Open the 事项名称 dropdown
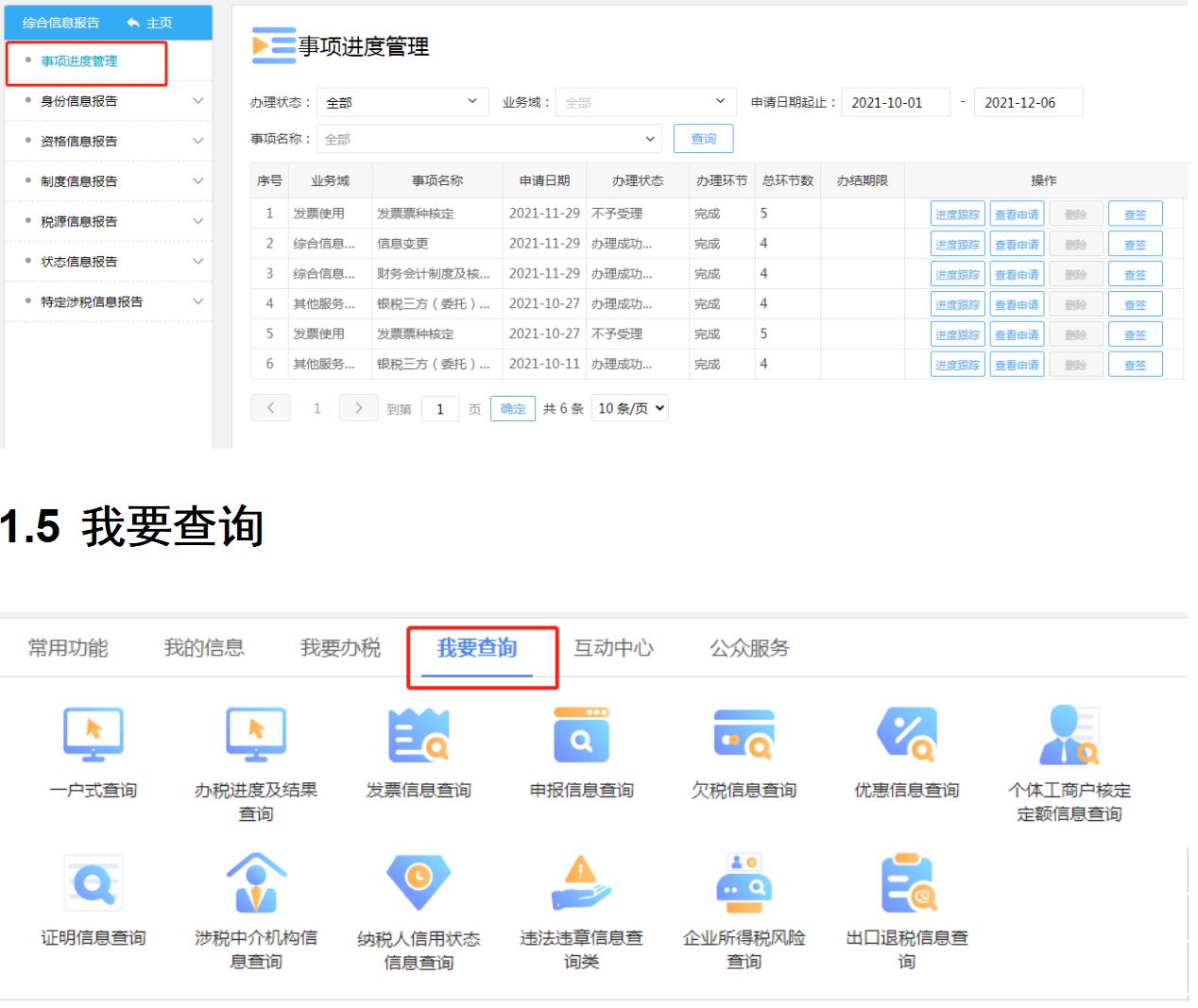The width and height of the screenshot is (1198, 1008). click(x=488, y=139)
